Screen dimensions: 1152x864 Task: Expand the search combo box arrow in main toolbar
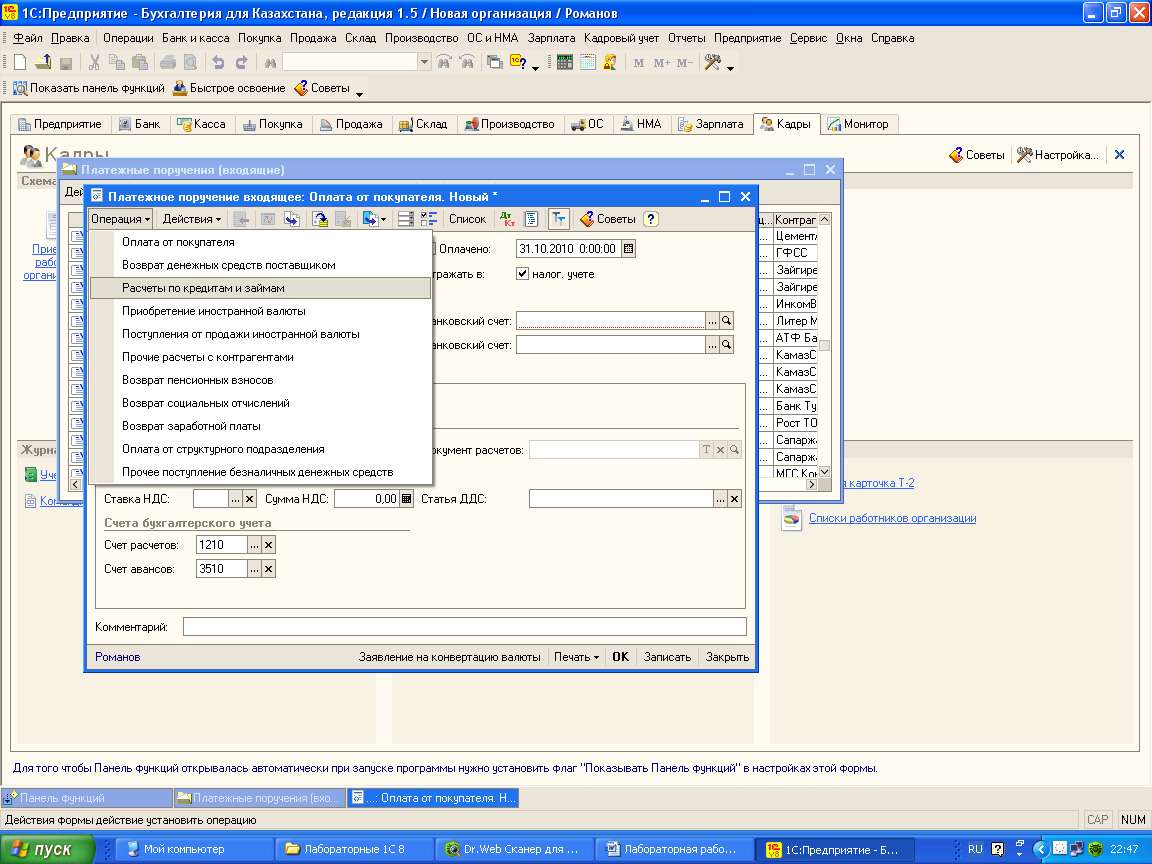[424, 63]
